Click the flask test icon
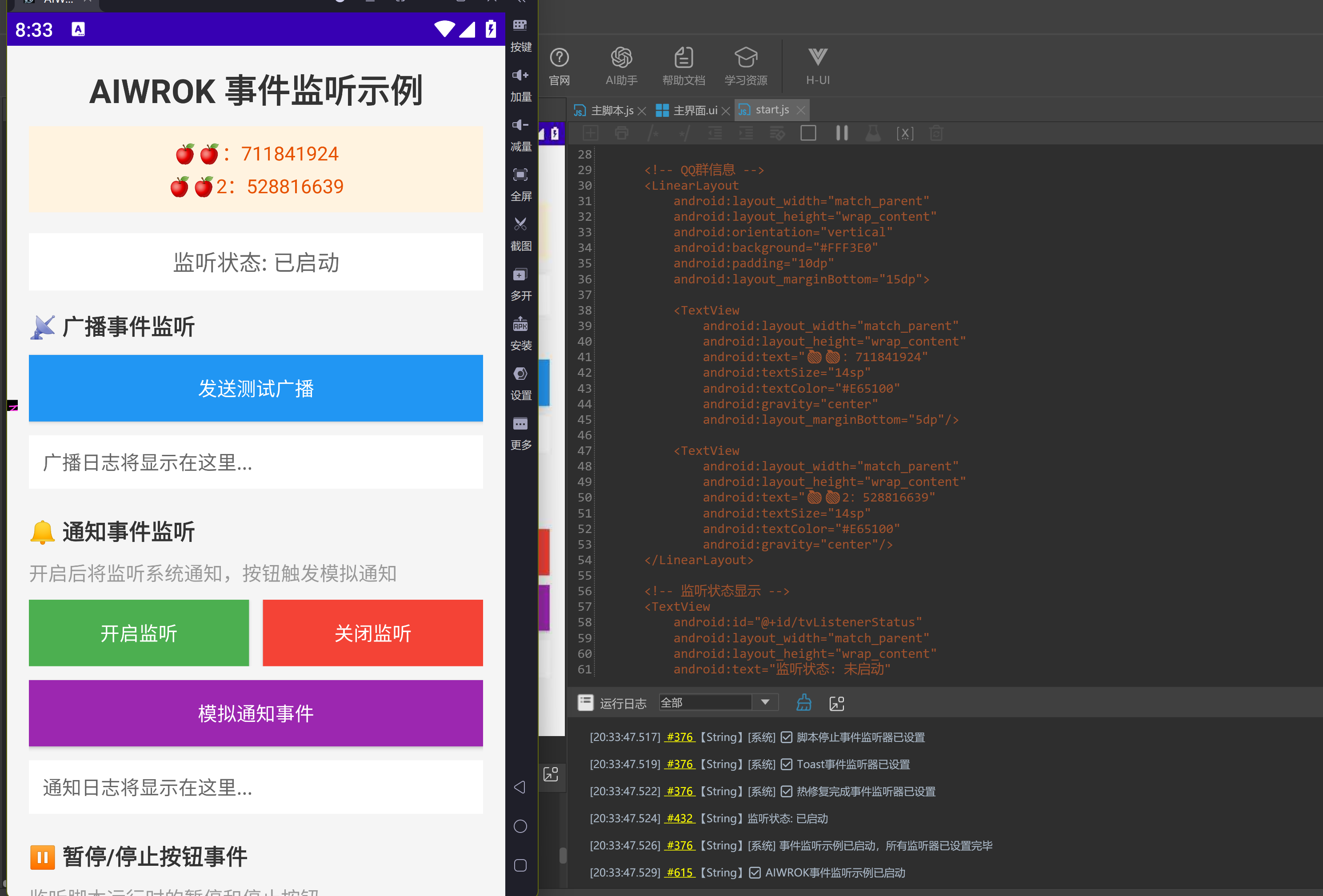This screenshot has height=896, width=1323. [873, 133]
